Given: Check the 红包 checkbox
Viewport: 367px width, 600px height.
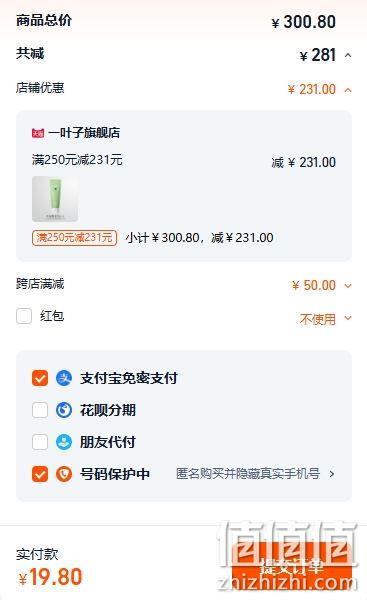Looking at the screenshot, I should [24, 316].
